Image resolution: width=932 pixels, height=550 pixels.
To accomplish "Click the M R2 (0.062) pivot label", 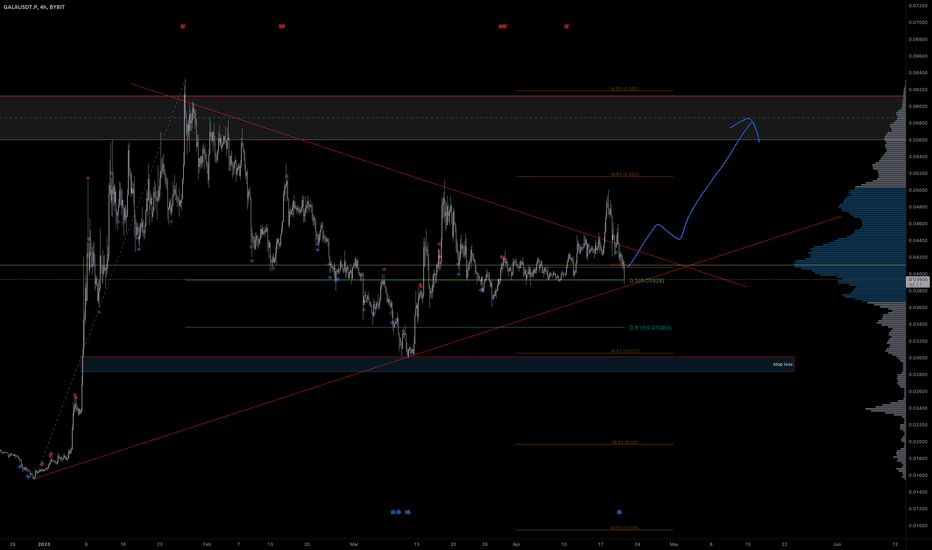I will 625,89.
